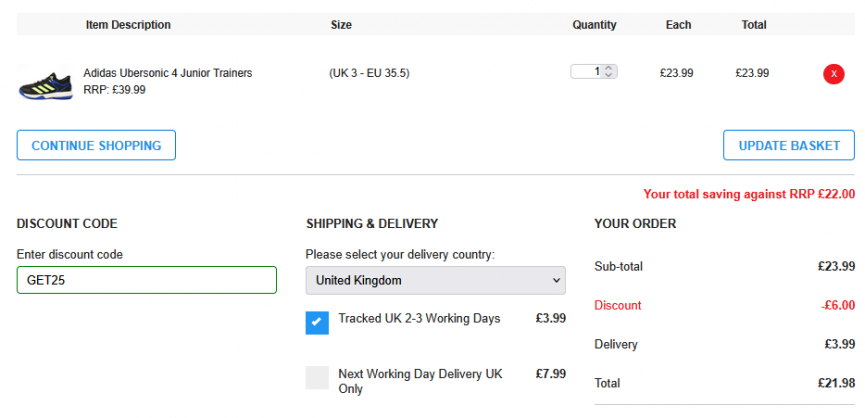Click into the quantity number field
The width and height of the screenshot is (865, 418).
(x=588, y=72)
